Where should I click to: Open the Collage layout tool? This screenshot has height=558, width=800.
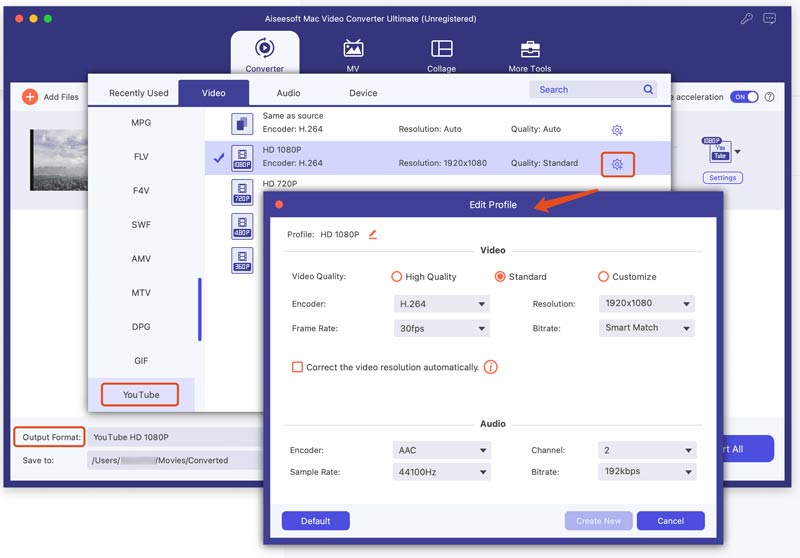point(441,49)
